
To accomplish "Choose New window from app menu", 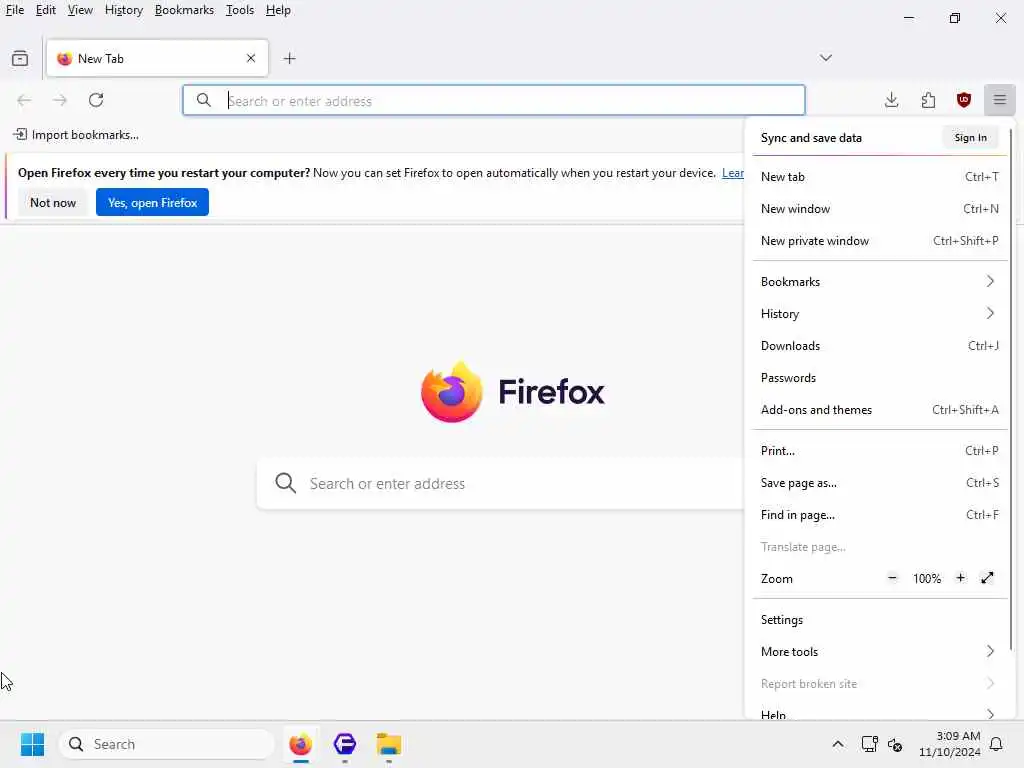I will tap(880, 209).
